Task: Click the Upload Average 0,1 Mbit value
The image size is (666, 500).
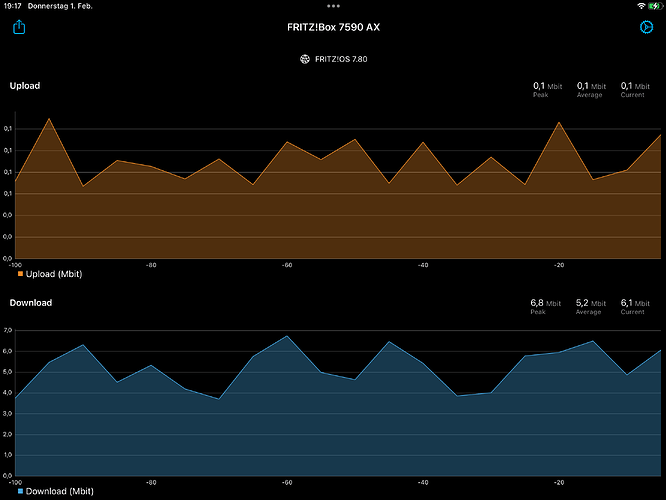Action: click(591, 86)
